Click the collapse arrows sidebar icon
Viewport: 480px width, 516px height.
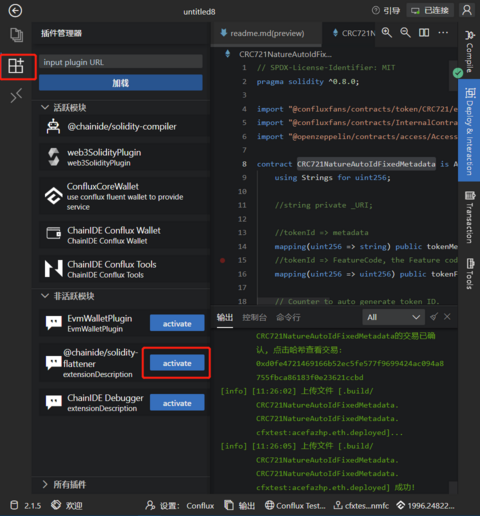(x=16, y=96)
